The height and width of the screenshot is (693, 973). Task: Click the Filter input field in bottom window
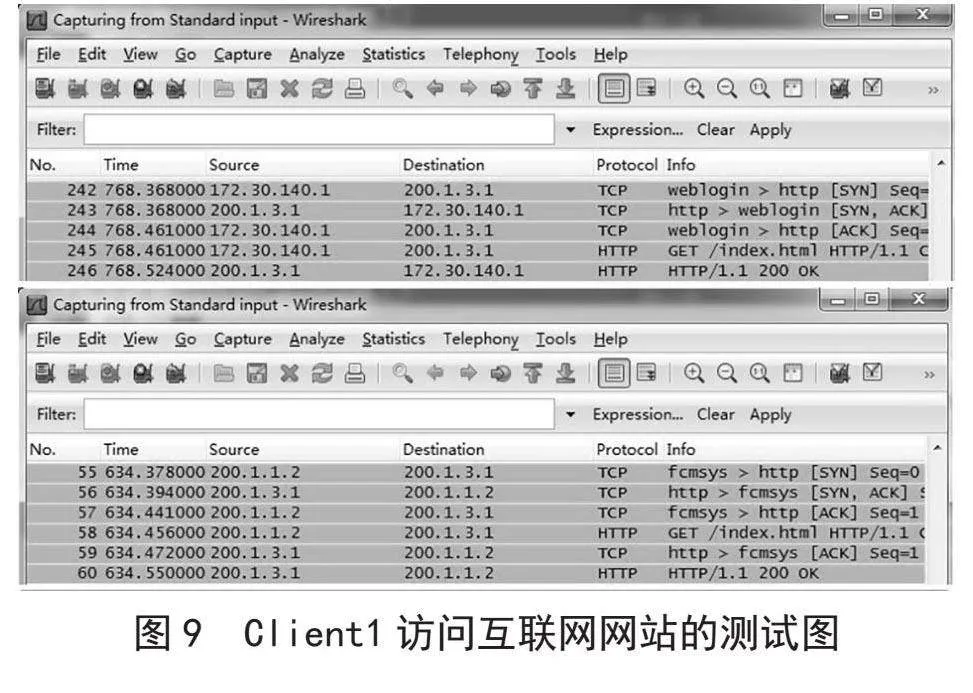[x=319, y=414]
